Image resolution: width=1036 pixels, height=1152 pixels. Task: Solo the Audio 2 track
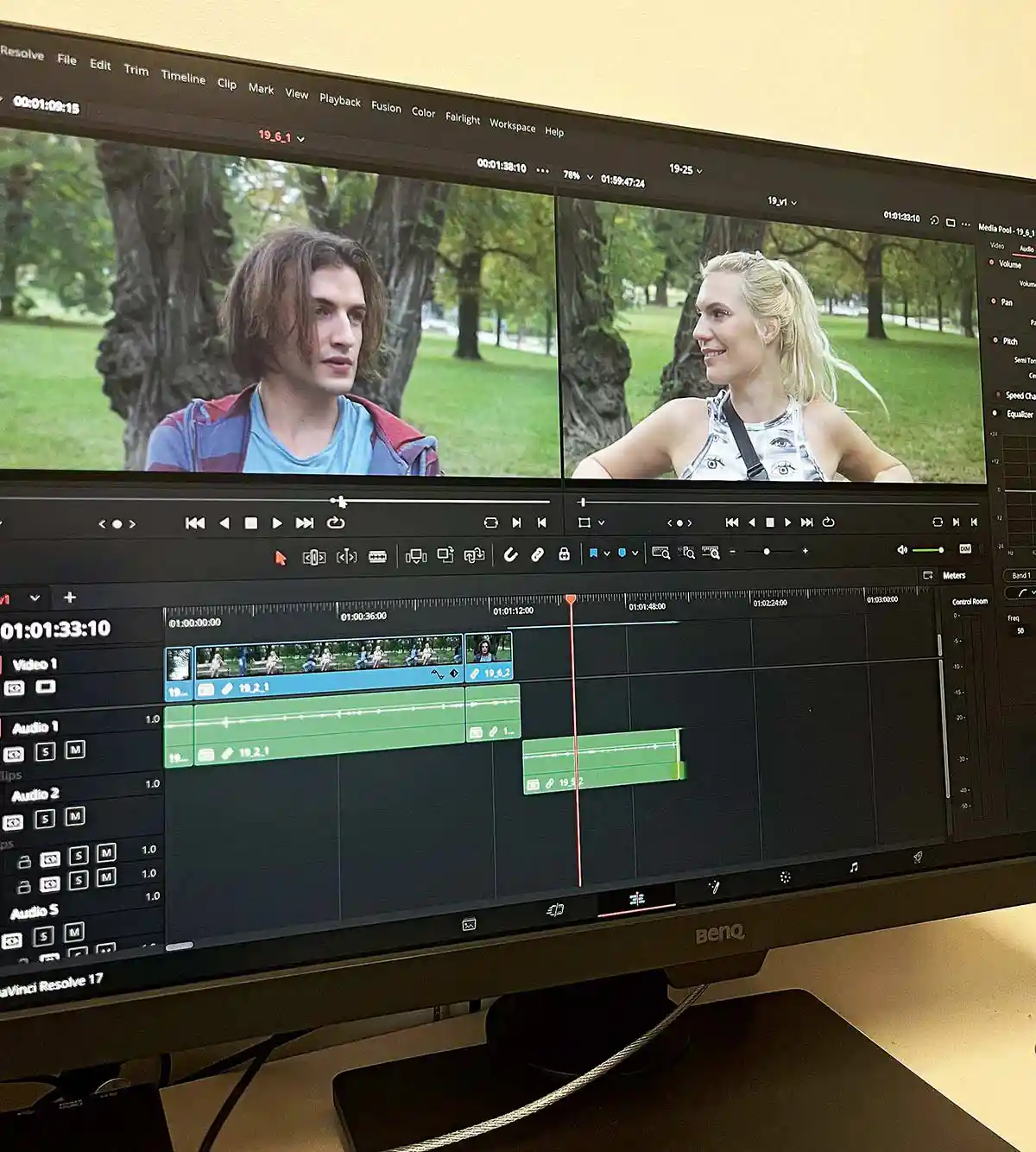click(x=45, y=818)
